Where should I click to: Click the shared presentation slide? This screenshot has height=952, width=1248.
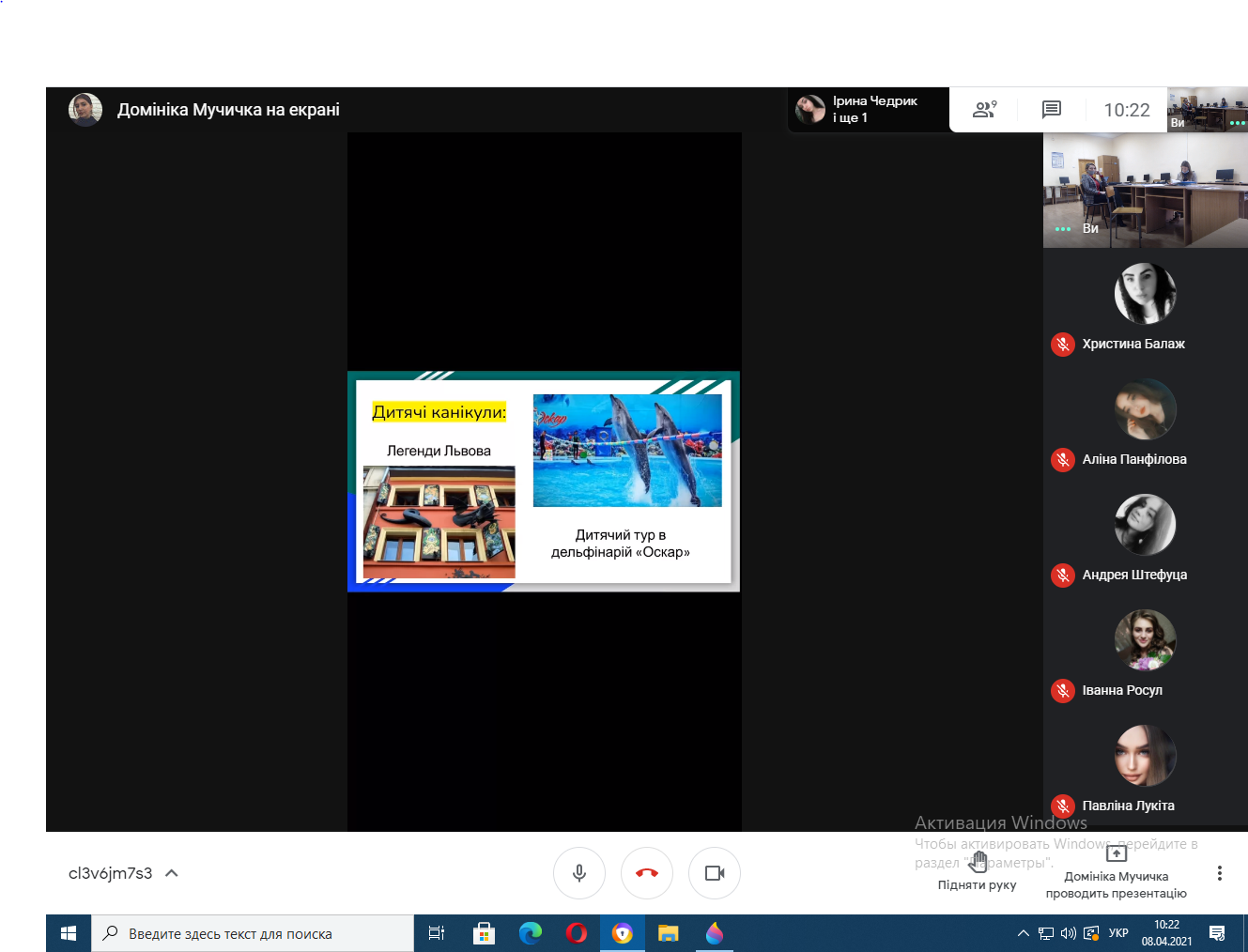point(544,482)
